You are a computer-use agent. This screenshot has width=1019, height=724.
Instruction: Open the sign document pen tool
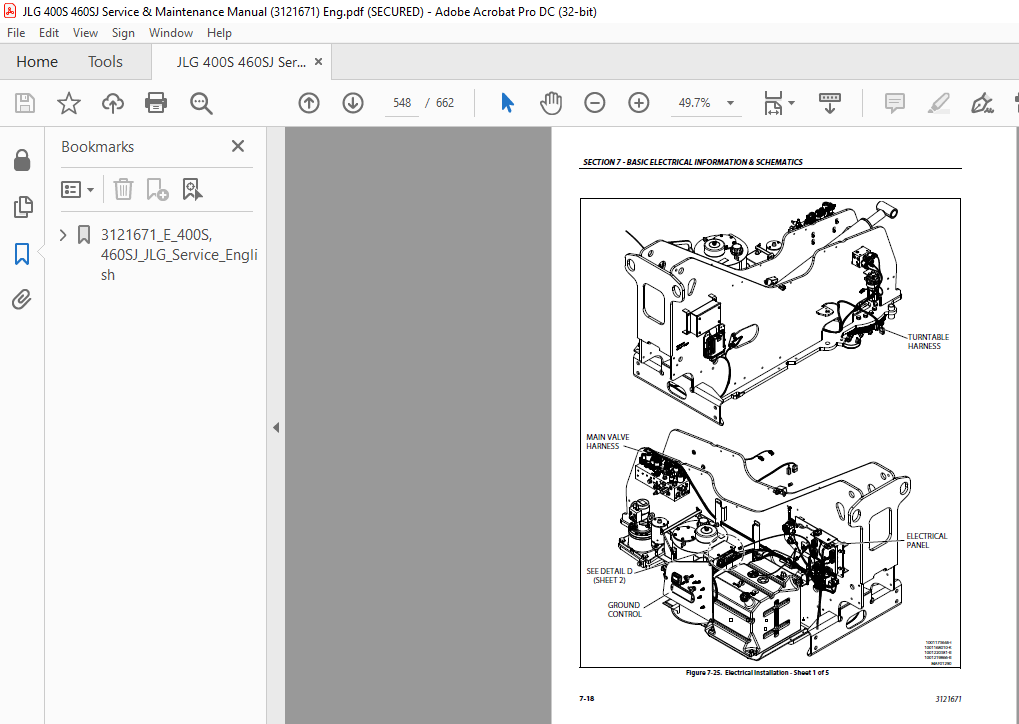point(982,103)
